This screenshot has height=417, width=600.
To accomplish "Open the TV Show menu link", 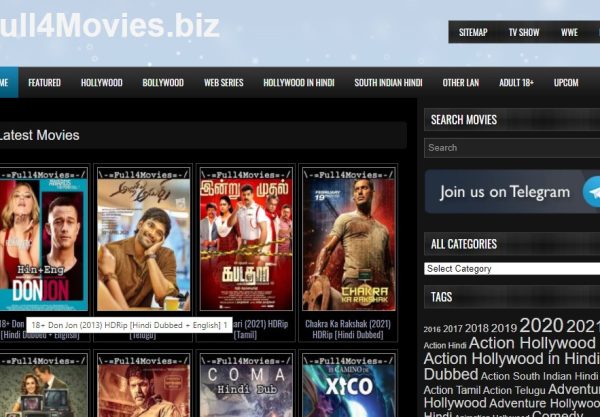I will (524, 32).
